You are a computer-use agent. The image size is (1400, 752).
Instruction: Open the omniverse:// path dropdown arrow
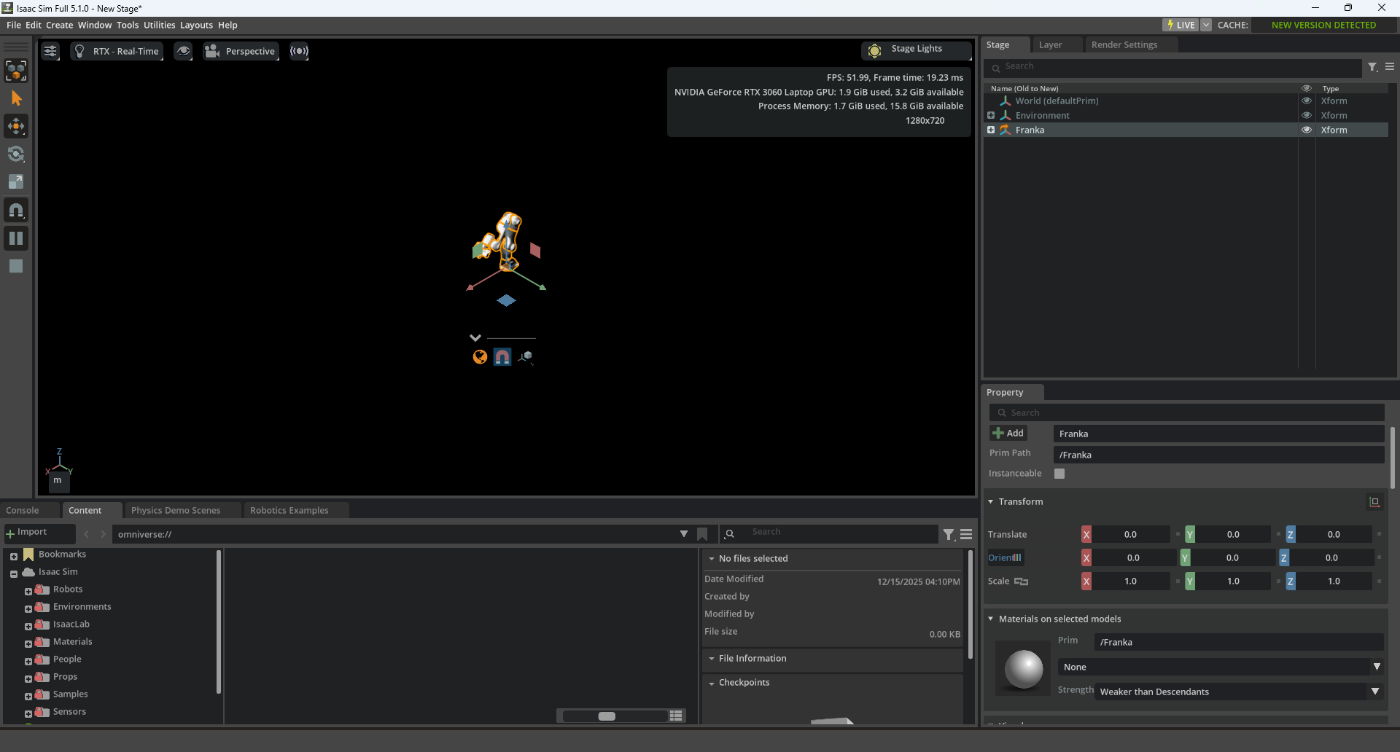coord(684,534)
